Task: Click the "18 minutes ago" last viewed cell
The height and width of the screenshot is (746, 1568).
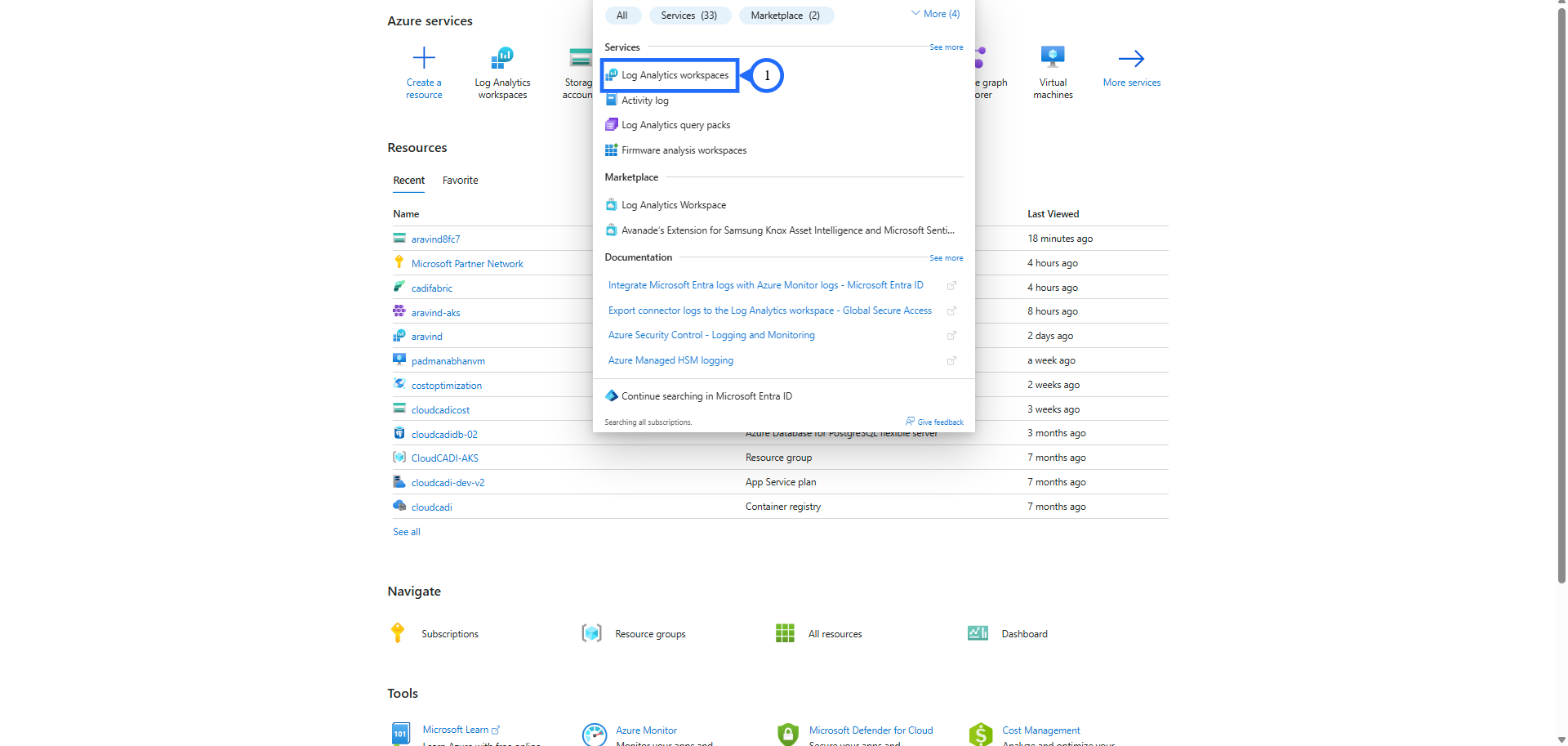Action: pos(1059,239)
